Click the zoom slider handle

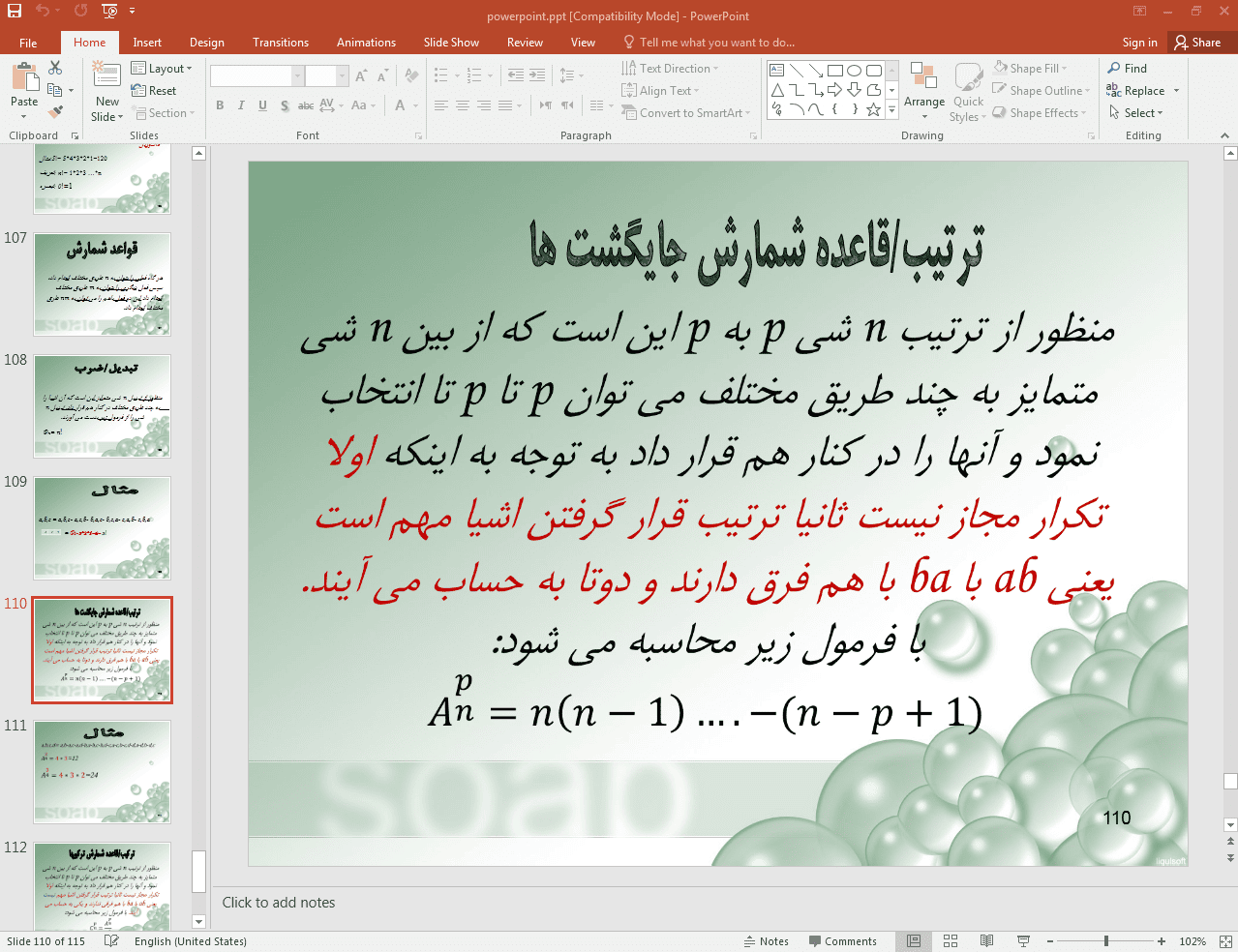tap(1105, 941)
